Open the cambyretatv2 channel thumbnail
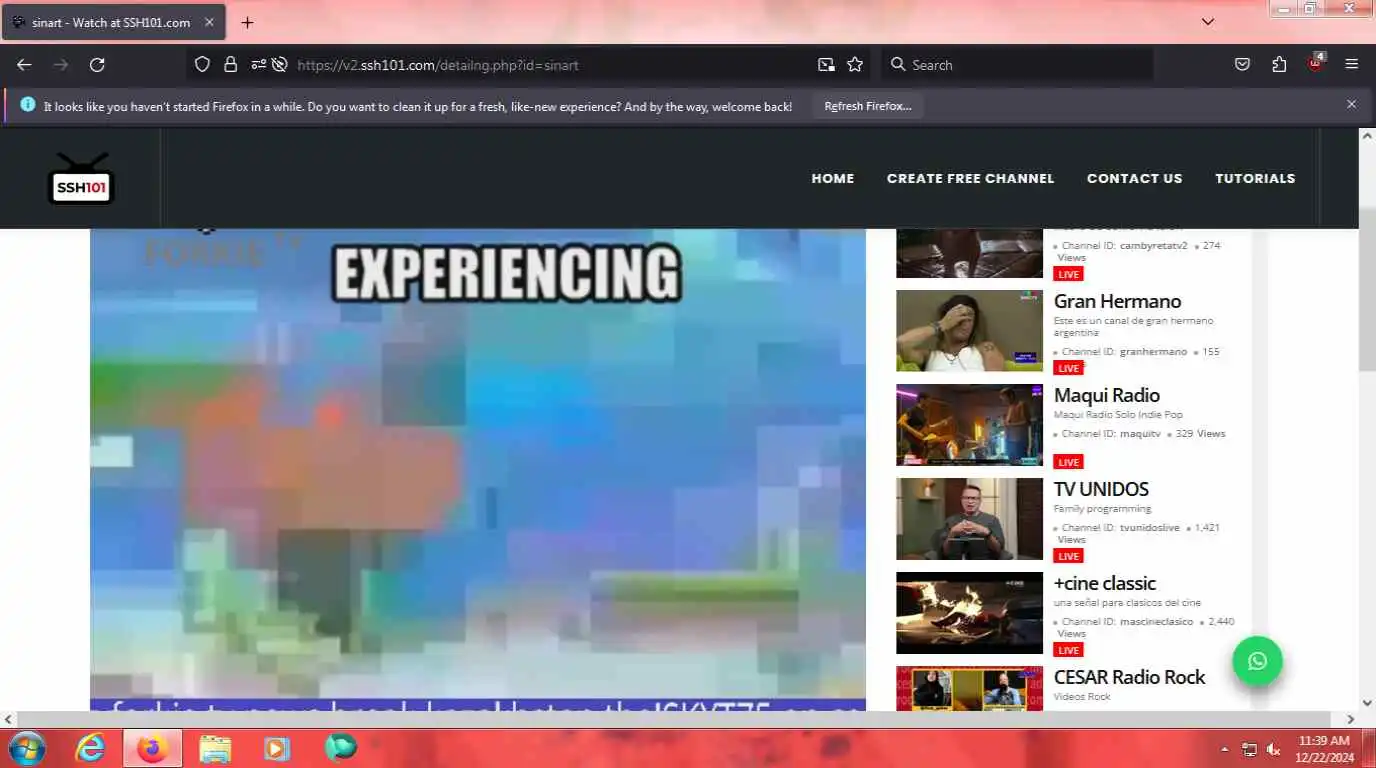Screen dimensions: 1376x768 [969, 253]
